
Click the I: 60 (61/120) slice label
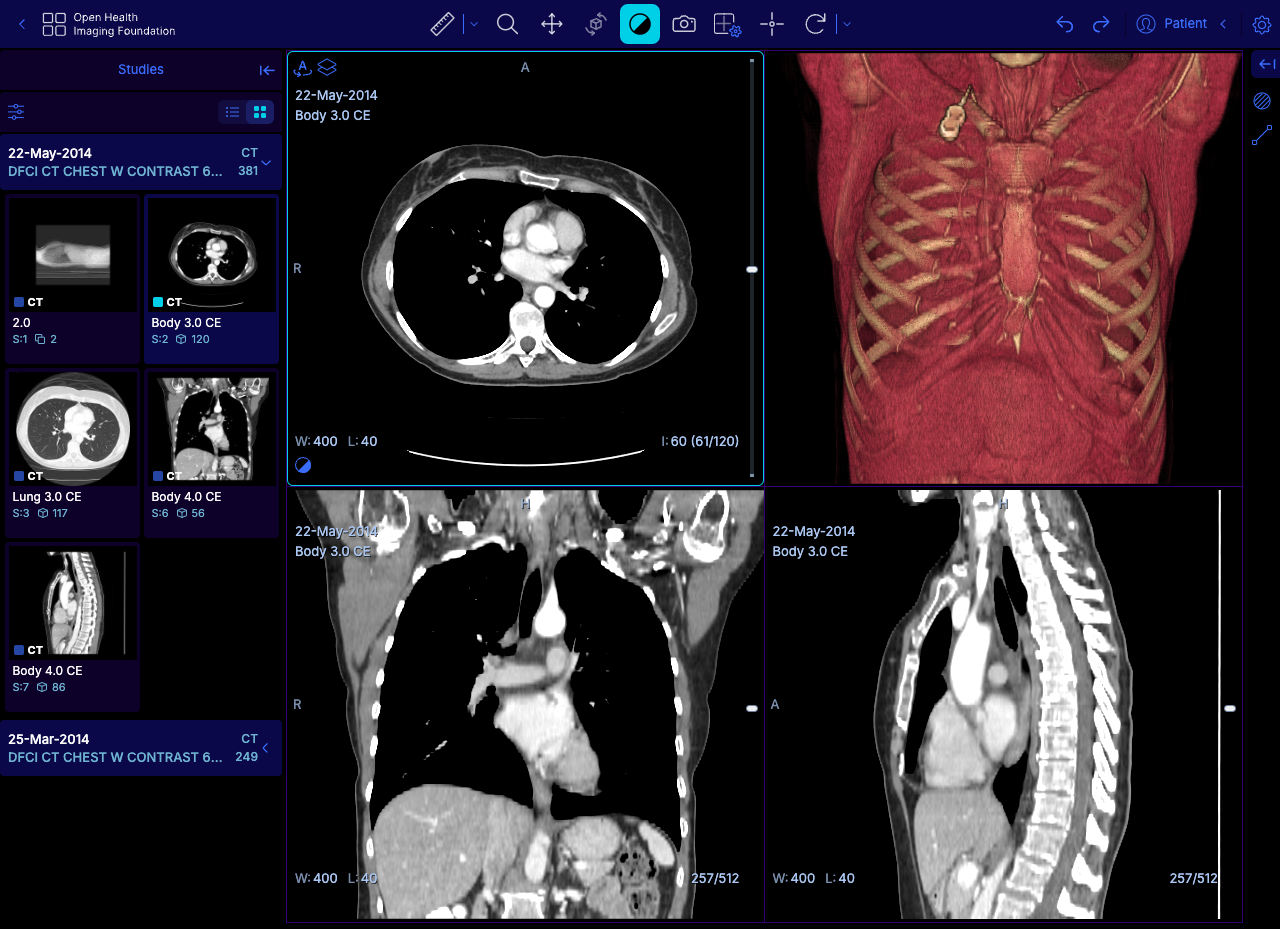point(700,441)
